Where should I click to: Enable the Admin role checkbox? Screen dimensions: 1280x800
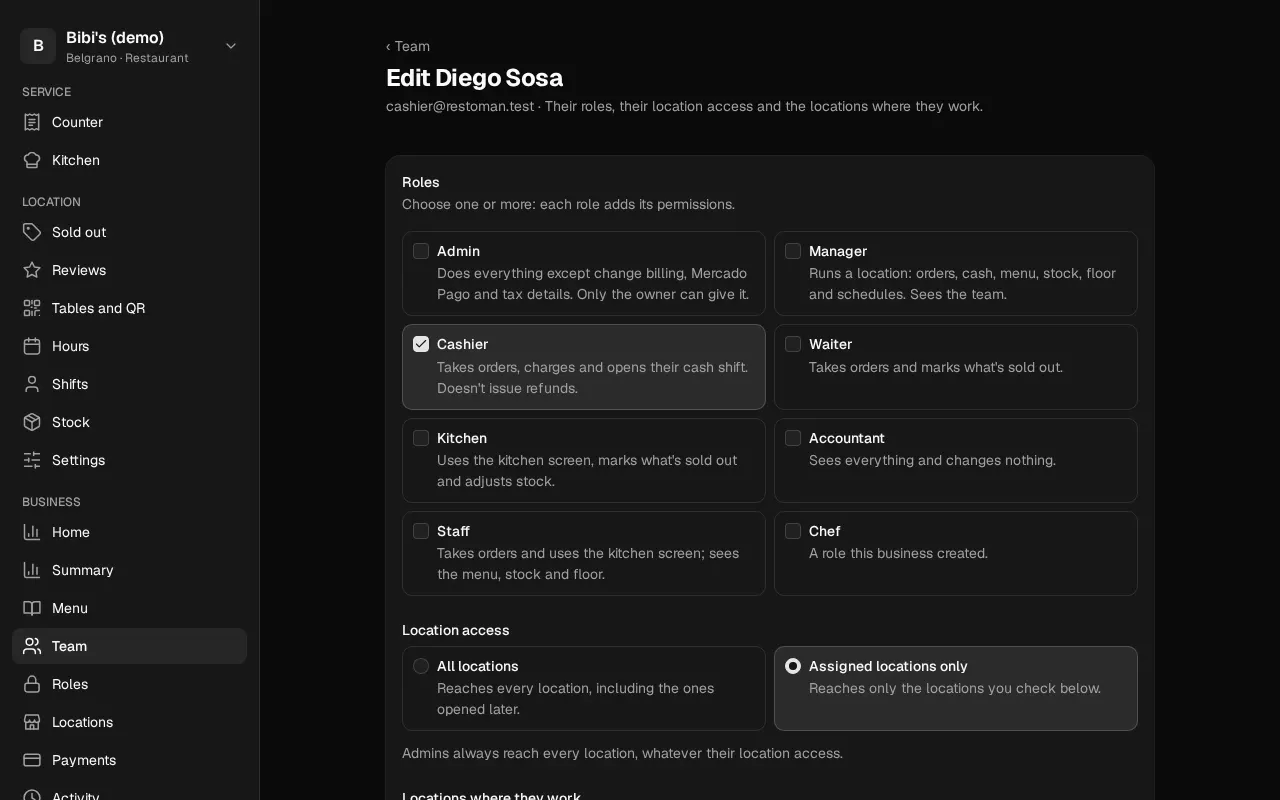coord(421,251)
